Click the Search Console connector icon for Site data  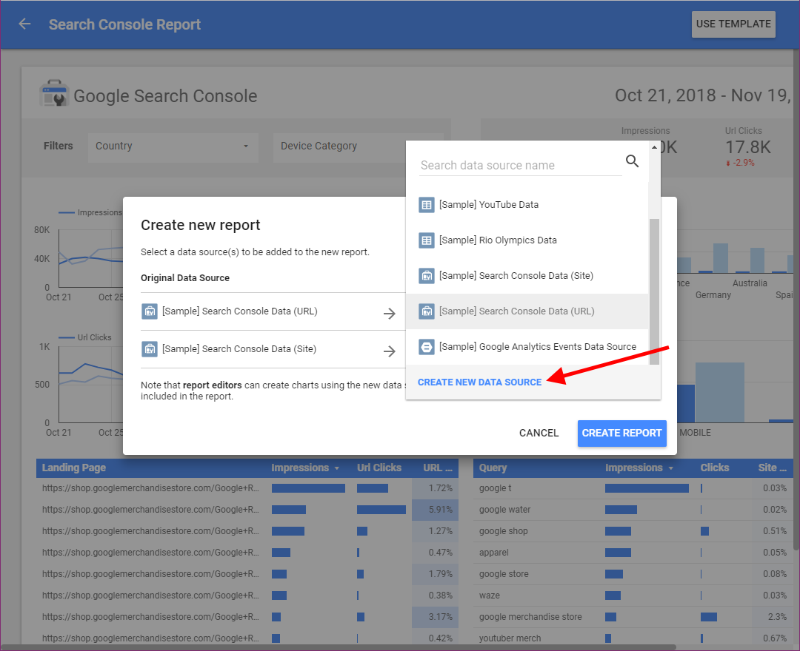click(426, 276)
